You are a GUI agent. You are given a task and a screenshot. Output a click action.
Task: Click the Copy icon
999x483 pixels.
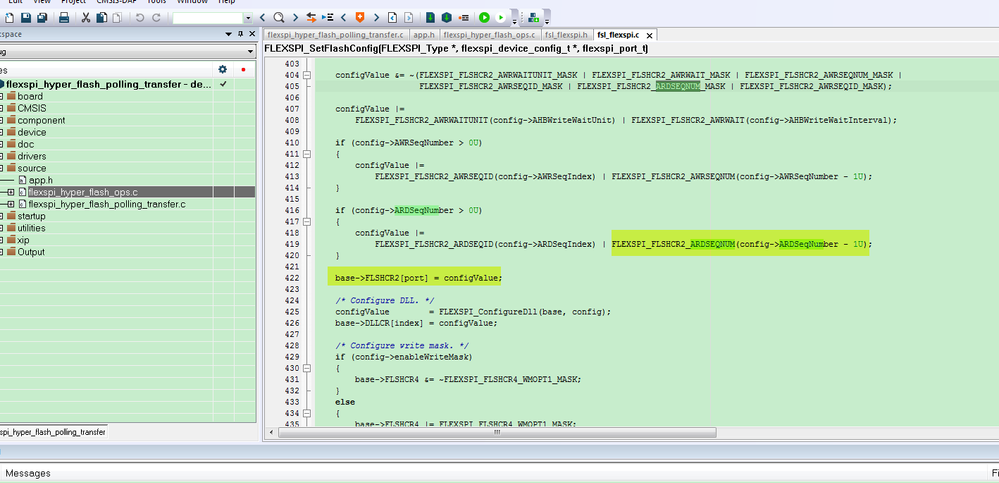coord(101,18)
